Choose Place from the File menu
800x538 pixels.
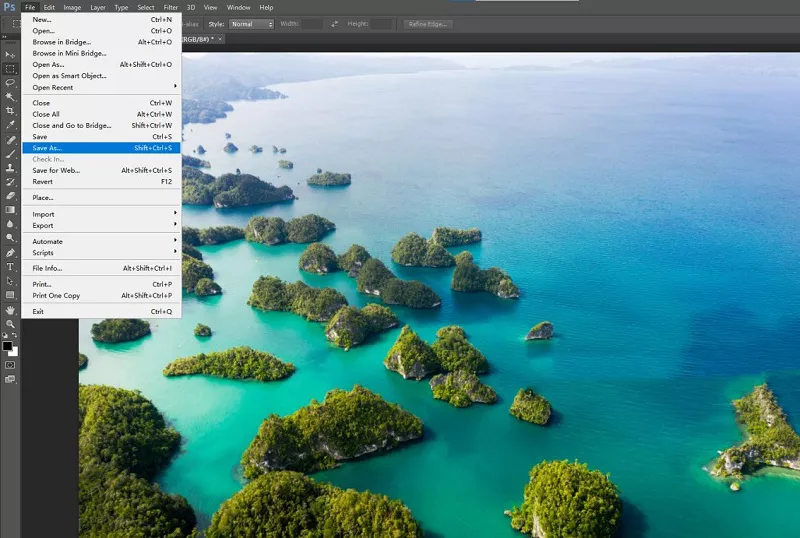pyautogui.click(x=101, y=198)
